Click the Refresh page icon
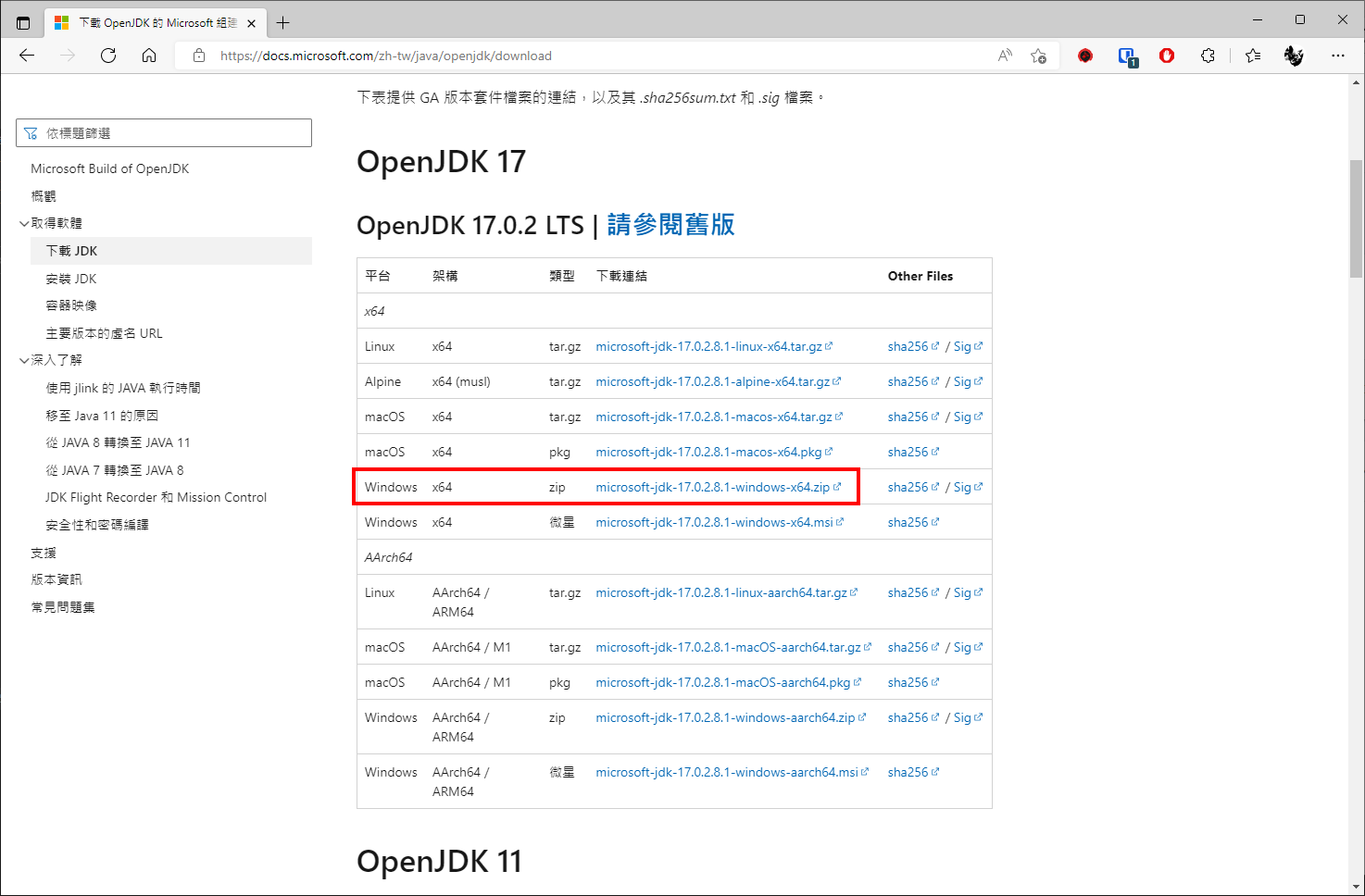Viewport: 1365px width, 896px height. pyautogui.click(x=108, y=56)
